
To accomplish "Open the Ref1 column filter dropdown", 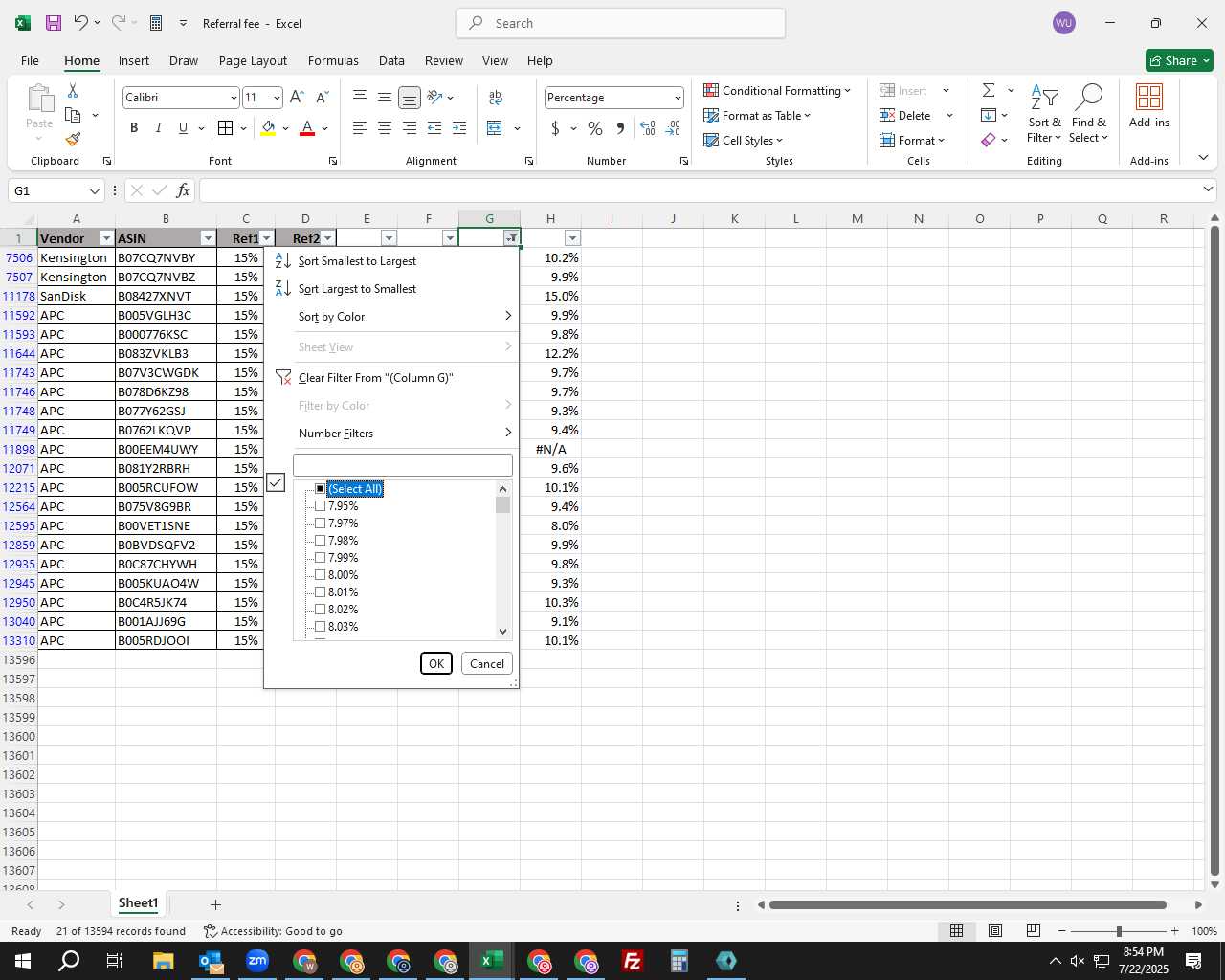I will point(267,238).
